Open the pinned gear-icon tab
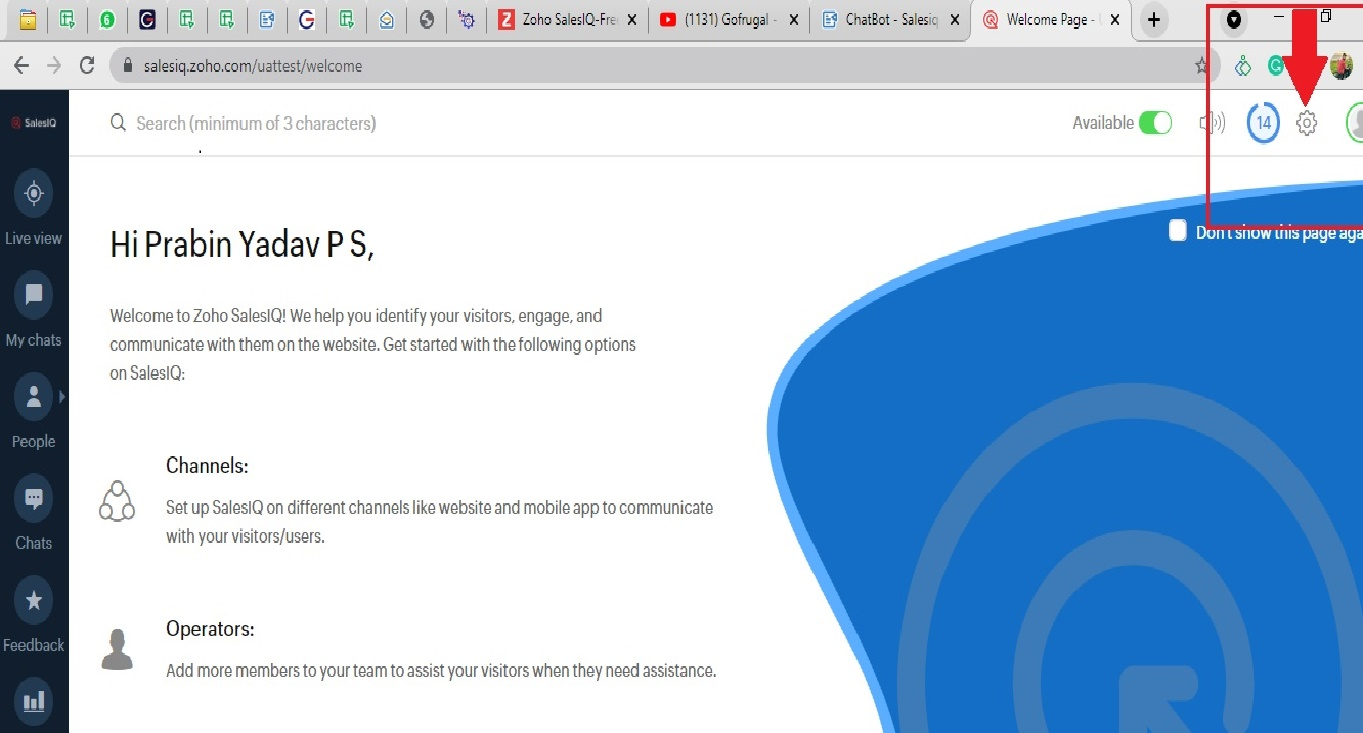Image resolution: width=1363 pixels, height=733 pixels. (x=467, y=20)
